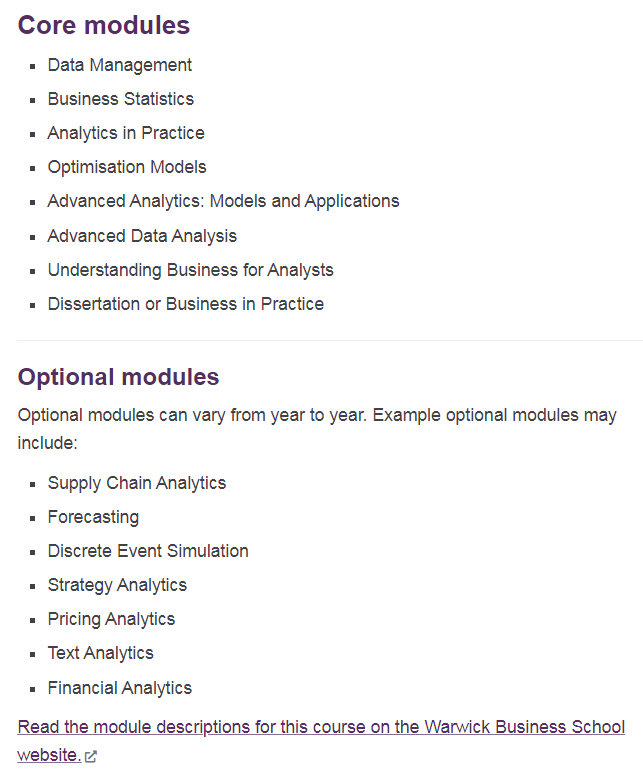This screenshot has height=780, width=643.
Task: Click Understanding Business for Analysts
Action: tap(190, 270)
